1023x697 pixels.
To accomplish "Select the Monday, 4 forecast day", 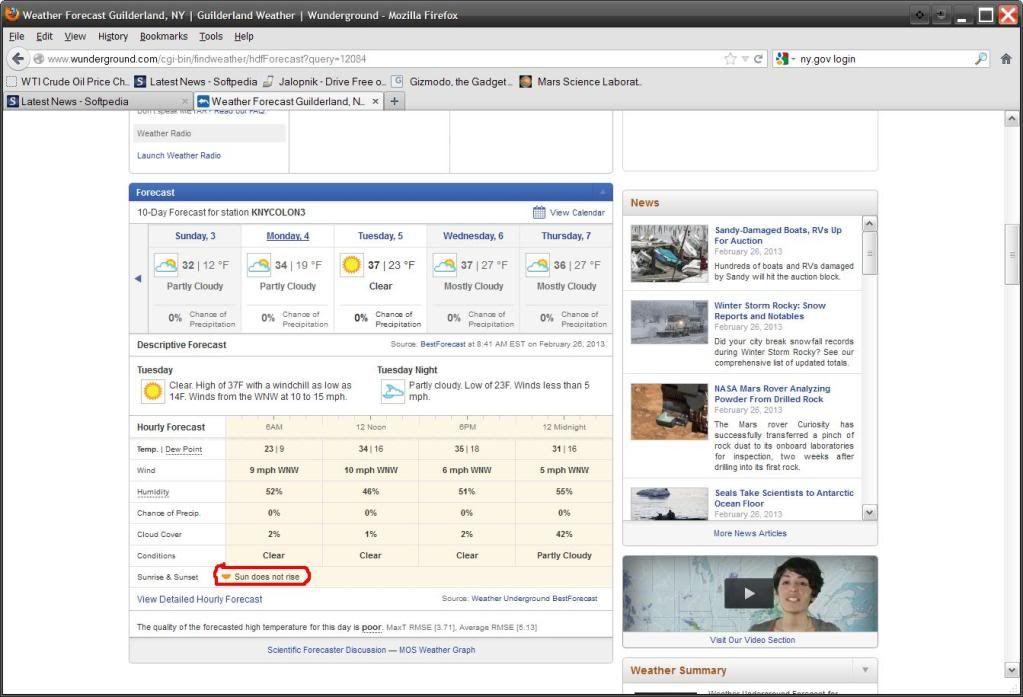I will point(288,236).
